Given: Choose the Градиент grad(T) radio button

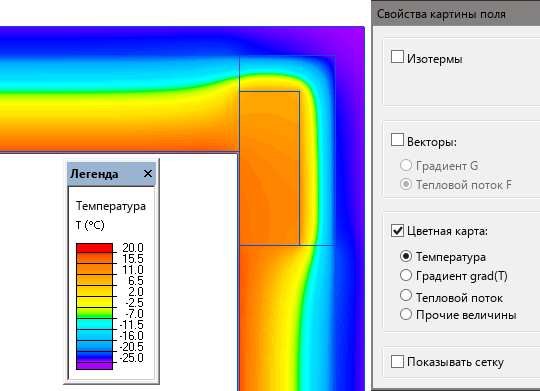Looking at the screenshot, I should click(x=406, y=275).
